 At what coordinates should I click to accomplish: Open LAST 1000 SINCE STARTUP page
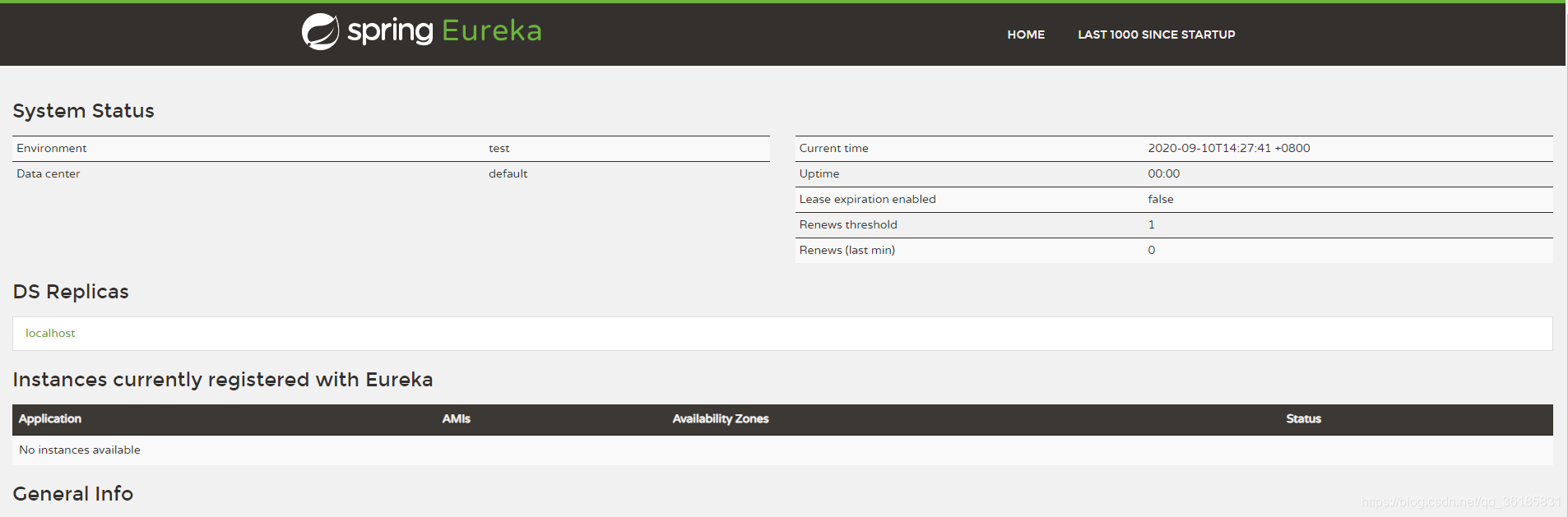tap(1157, 35)
